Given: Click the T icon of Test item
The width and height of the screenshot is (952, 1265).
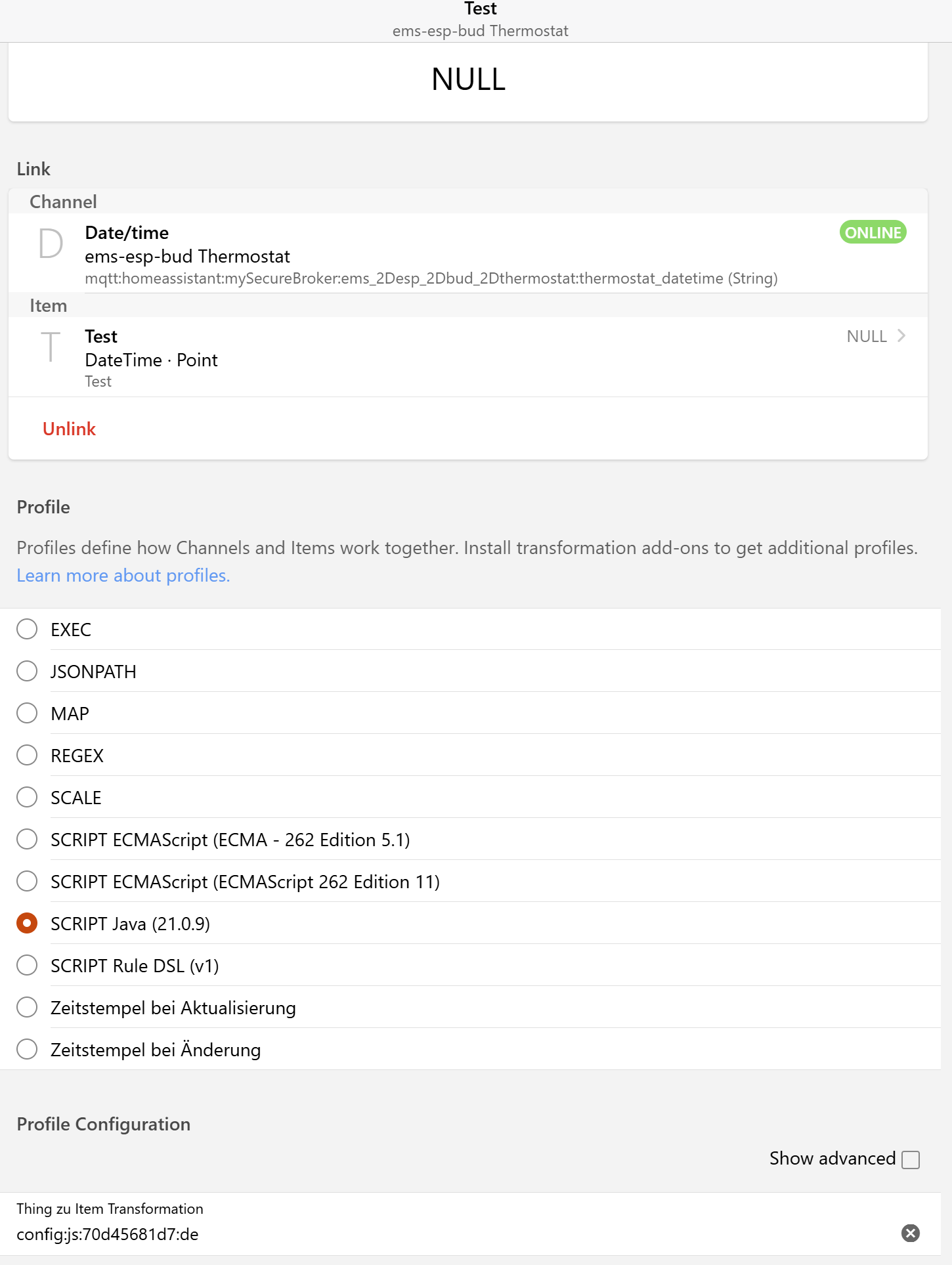Looking at the screenshot, I should pyautogui.click(x=51, y=347).
